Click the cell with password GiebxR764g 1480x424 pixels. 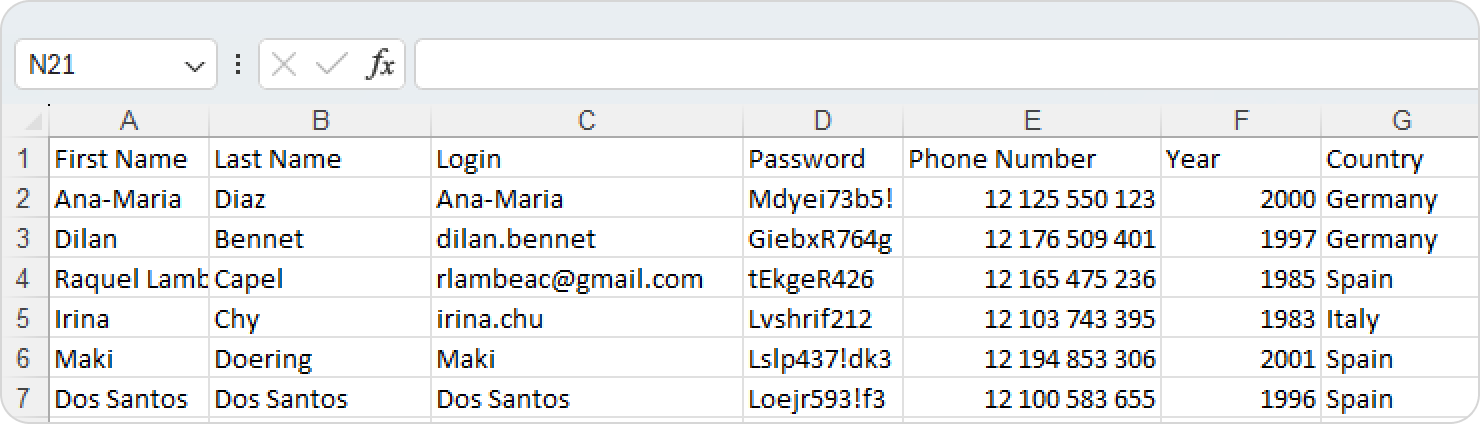tap(821, 239)
